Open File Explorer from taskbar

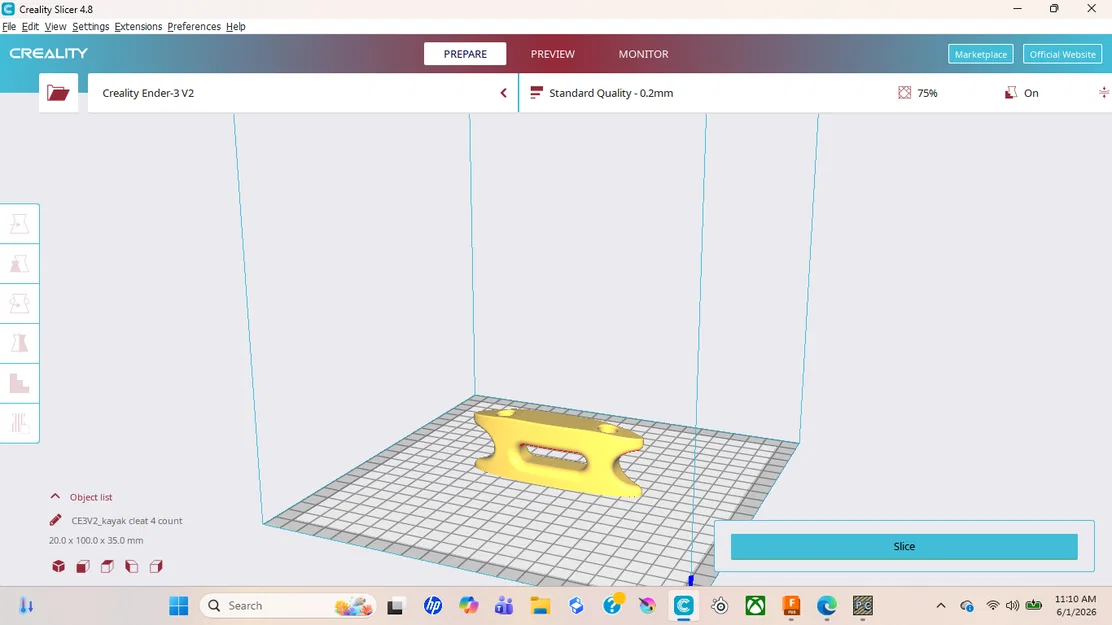(540, 606)
